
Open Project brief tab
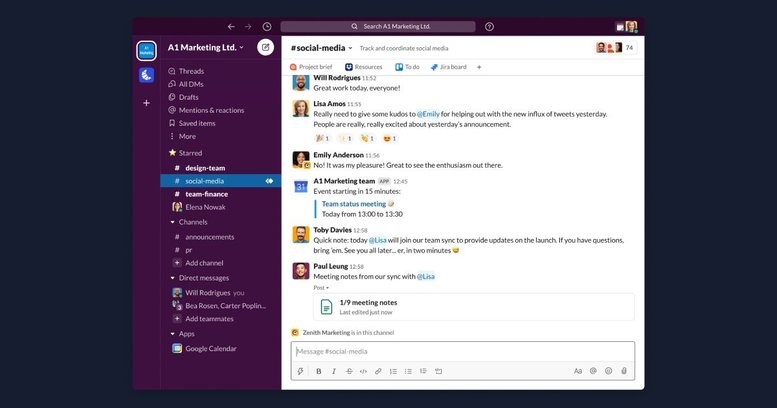point(311,67)
